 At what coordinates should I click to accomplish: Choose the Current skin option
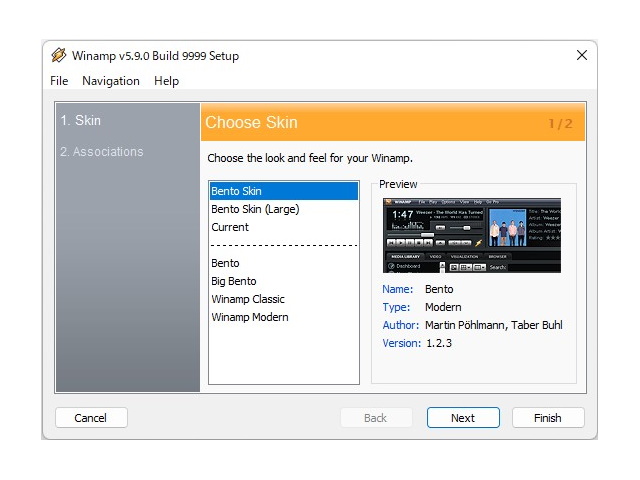tap(284, 227)
